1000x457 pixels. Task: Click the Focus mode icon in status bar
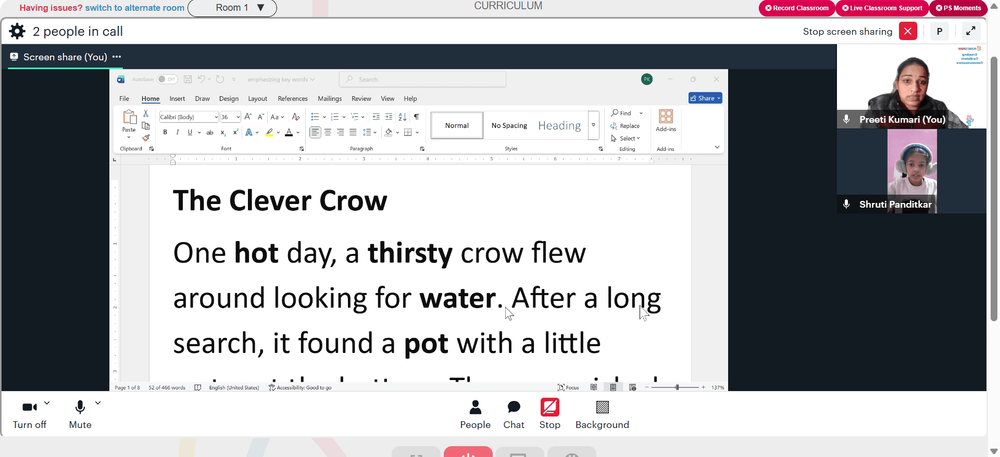pos(568,388)
